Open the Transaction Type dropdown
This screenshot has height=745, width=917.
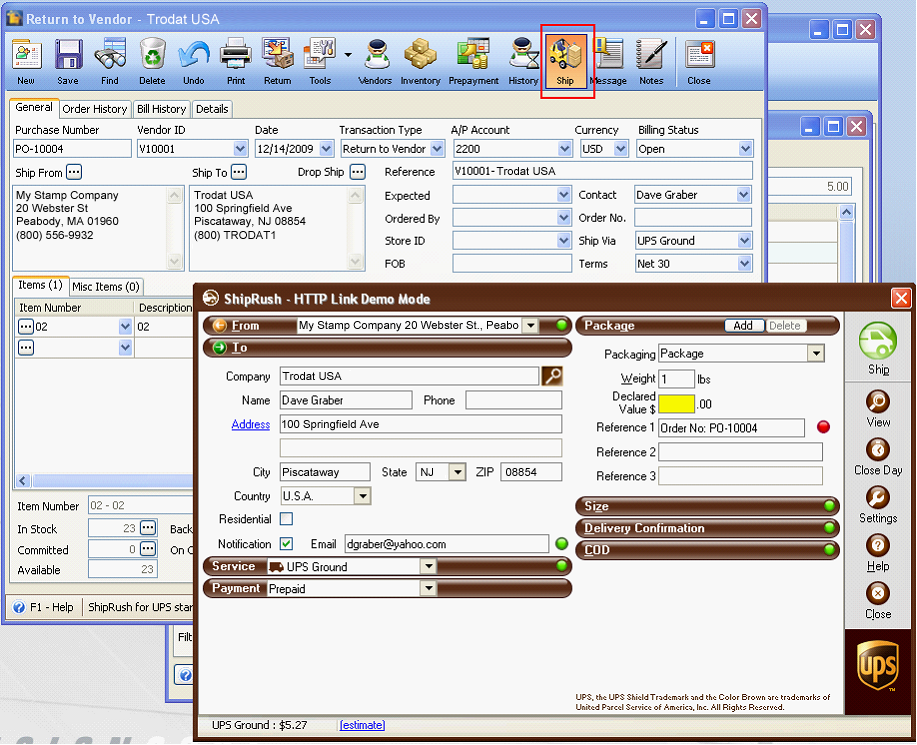[437, 149]
